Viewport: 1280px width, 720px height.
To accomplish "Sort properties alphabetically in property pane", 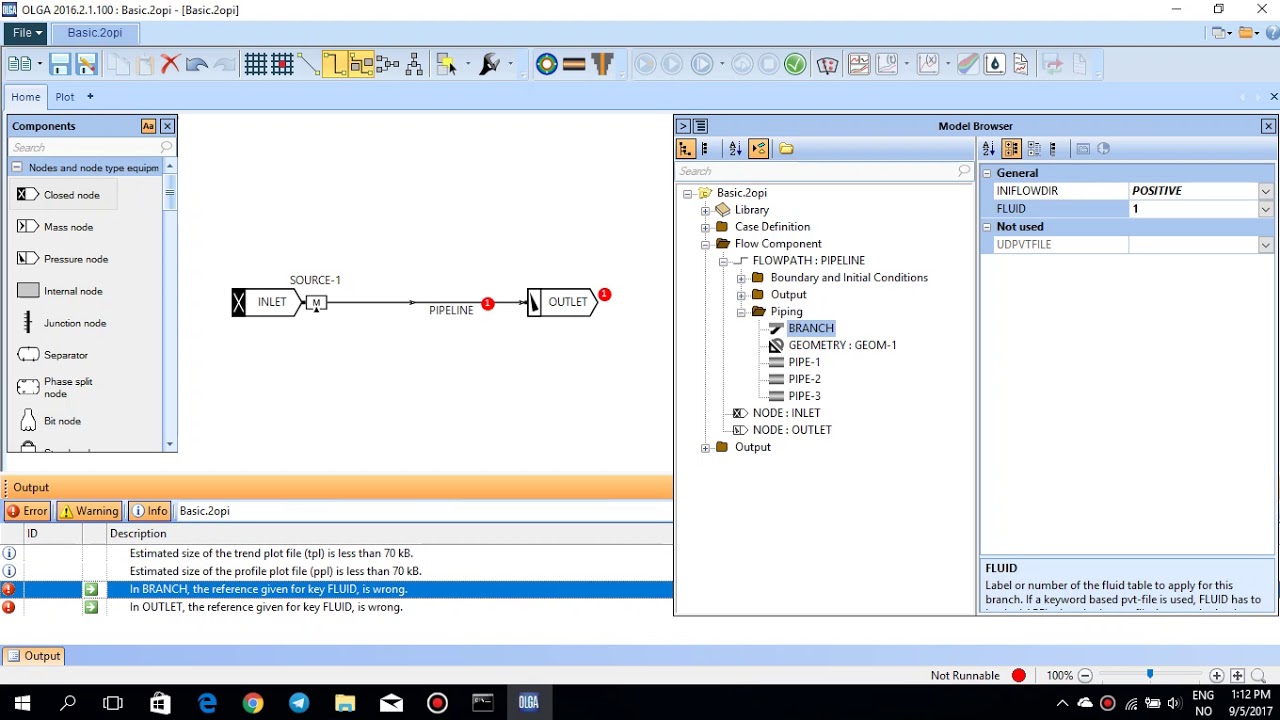I will pos(989,149).
